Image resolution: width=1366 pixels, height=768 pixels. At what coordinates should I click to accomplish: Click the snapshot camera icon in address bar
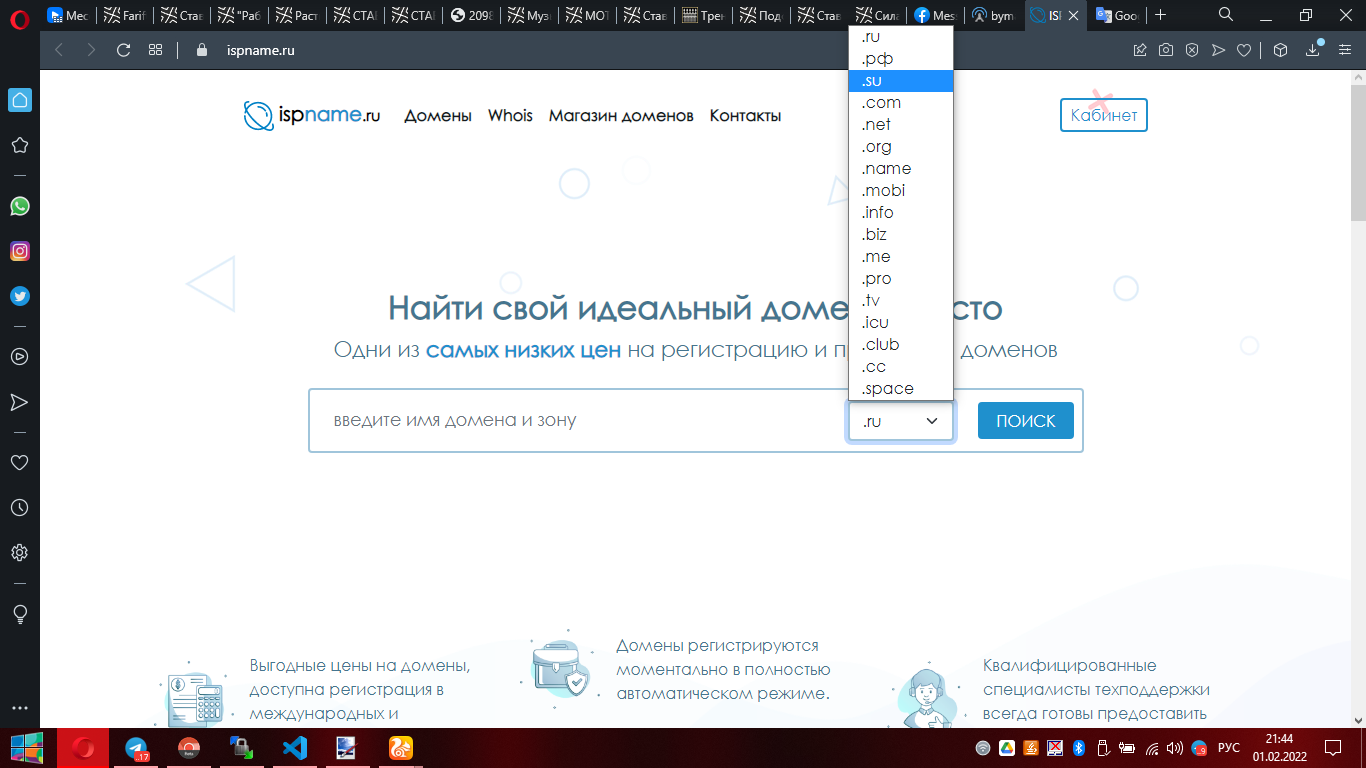coord(1166,50)
